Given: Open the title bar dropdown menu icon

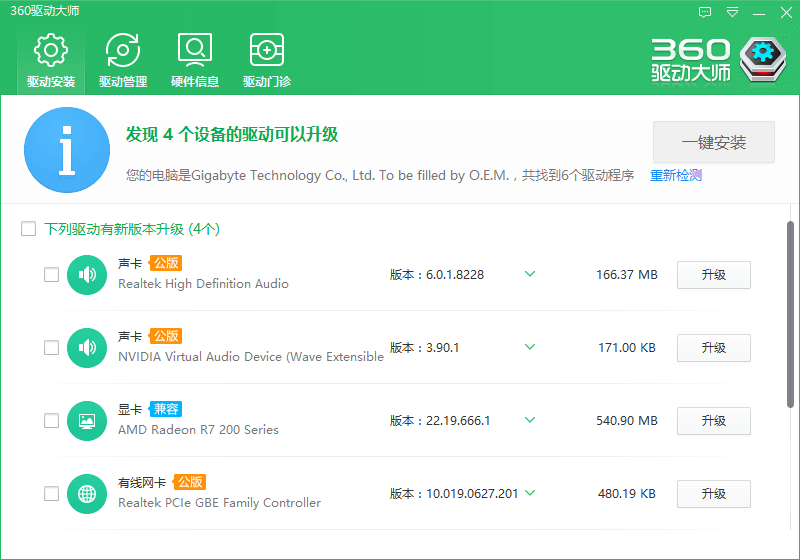Looking at the screenshot, I should point(733,12).
